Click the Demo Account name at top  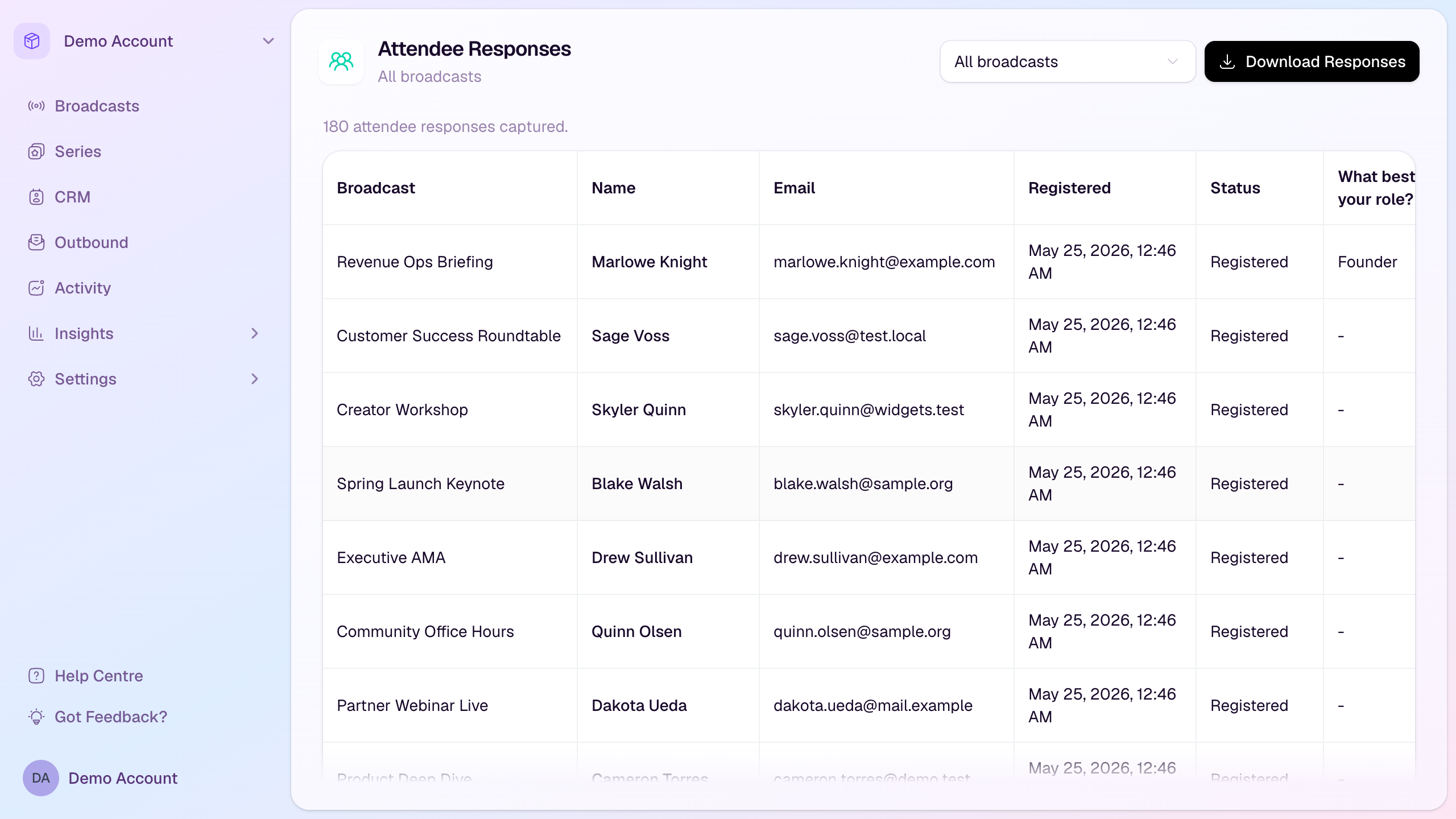pyautogui.click(x=118, y=41)
